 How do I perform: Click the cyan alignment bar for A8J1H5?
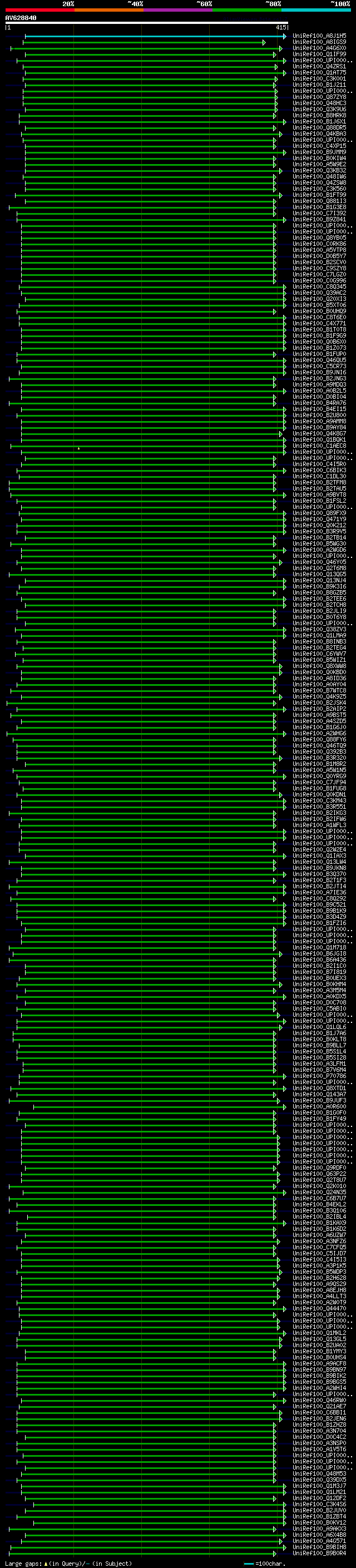[x=155, y=37]
